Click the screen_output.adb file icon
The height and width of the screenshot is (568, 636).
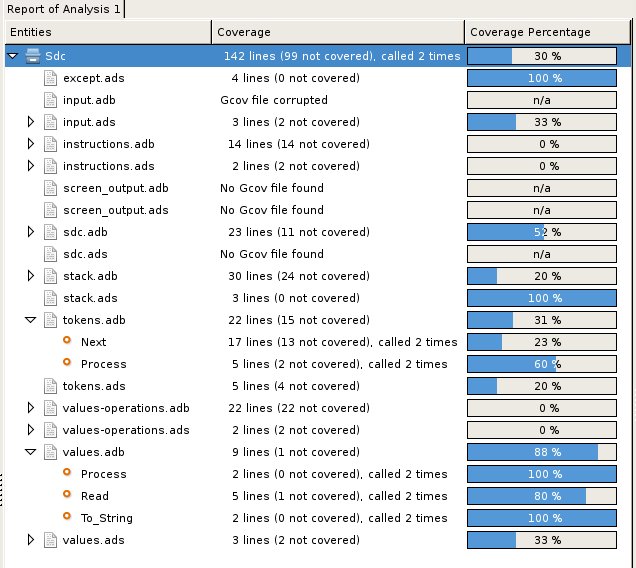click(50, 188)
